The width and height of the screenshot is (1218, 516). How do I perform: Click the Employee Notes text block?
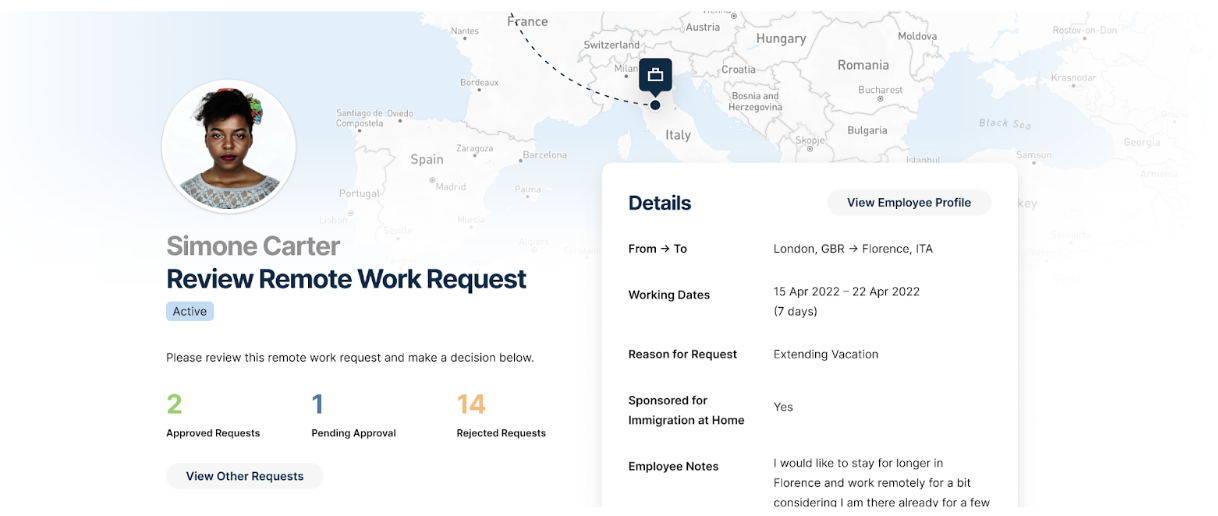tap(881, 482)
